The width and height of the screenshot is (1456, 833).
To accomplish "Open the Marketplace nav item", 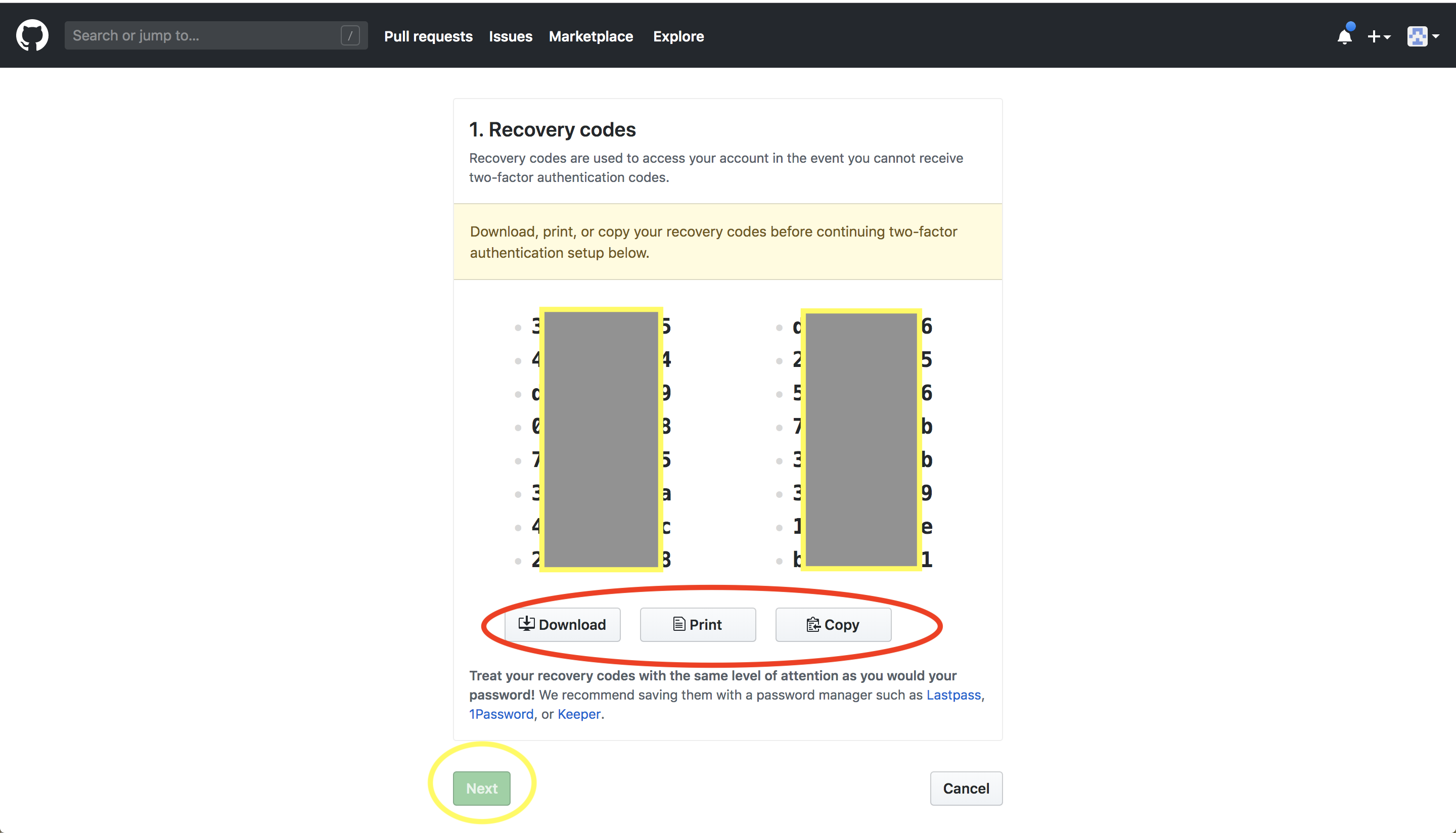I will point(591,36).
